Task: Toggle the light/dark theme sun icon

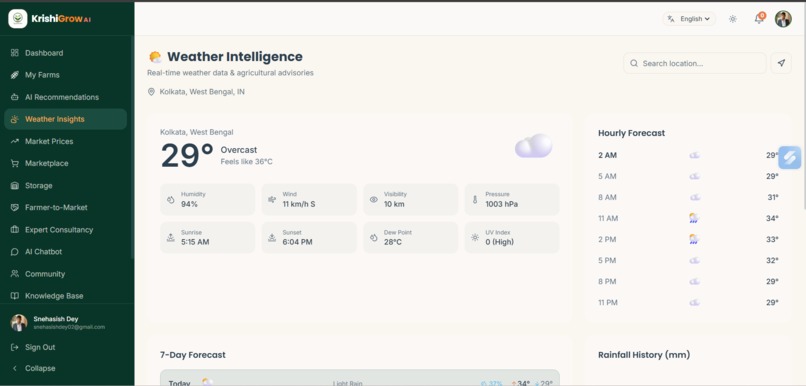Action: pyautogui.click(x=732, y=19)
